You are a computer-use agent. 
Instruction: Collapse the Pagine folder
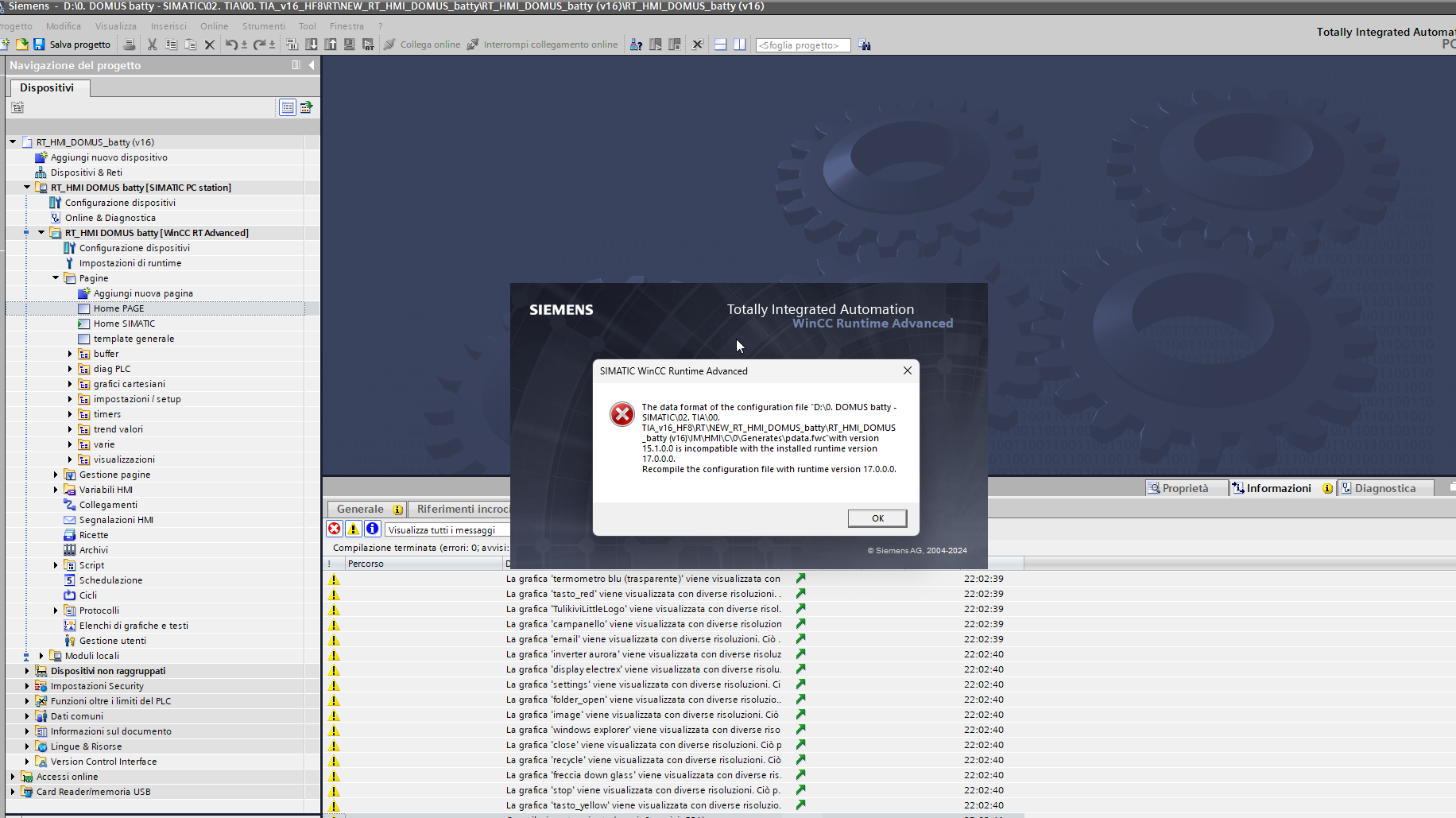click(56, 278)
